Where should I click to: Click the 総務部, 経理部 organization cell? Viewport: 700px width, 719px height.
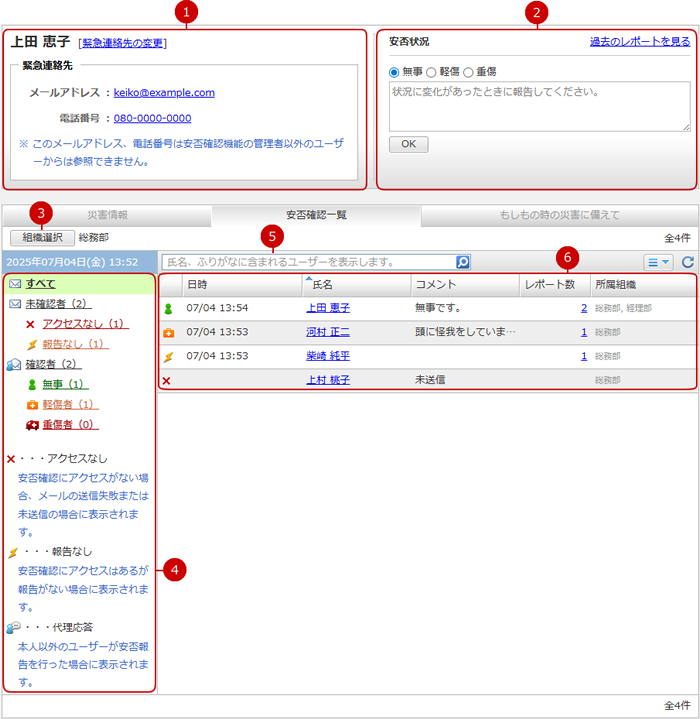(623, 309)
